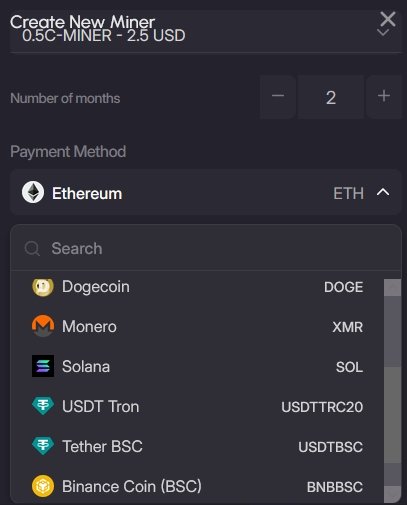
Task: Click the Monero logo icon
Action: 43,326
